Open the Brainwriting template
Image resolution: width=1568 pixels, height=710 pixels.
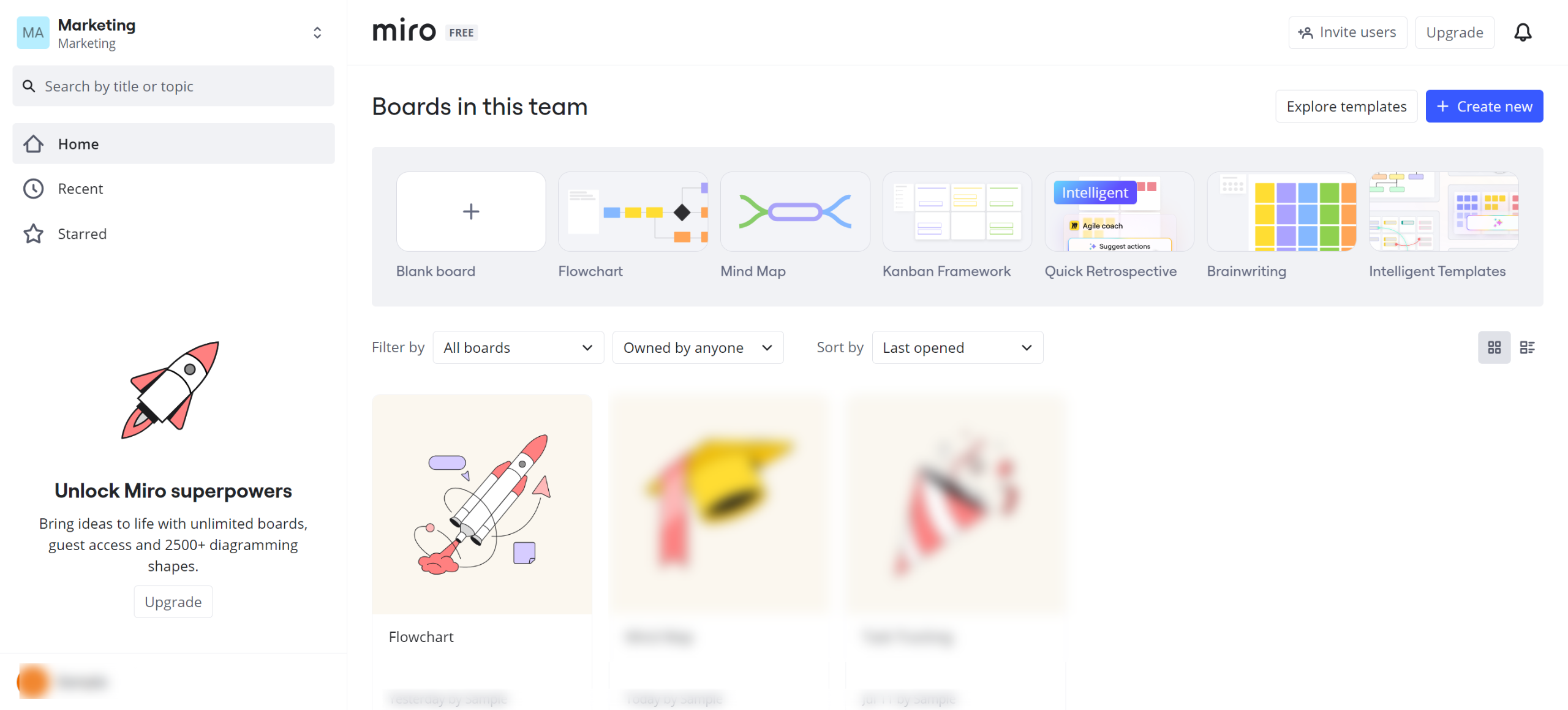point(1281,211)
